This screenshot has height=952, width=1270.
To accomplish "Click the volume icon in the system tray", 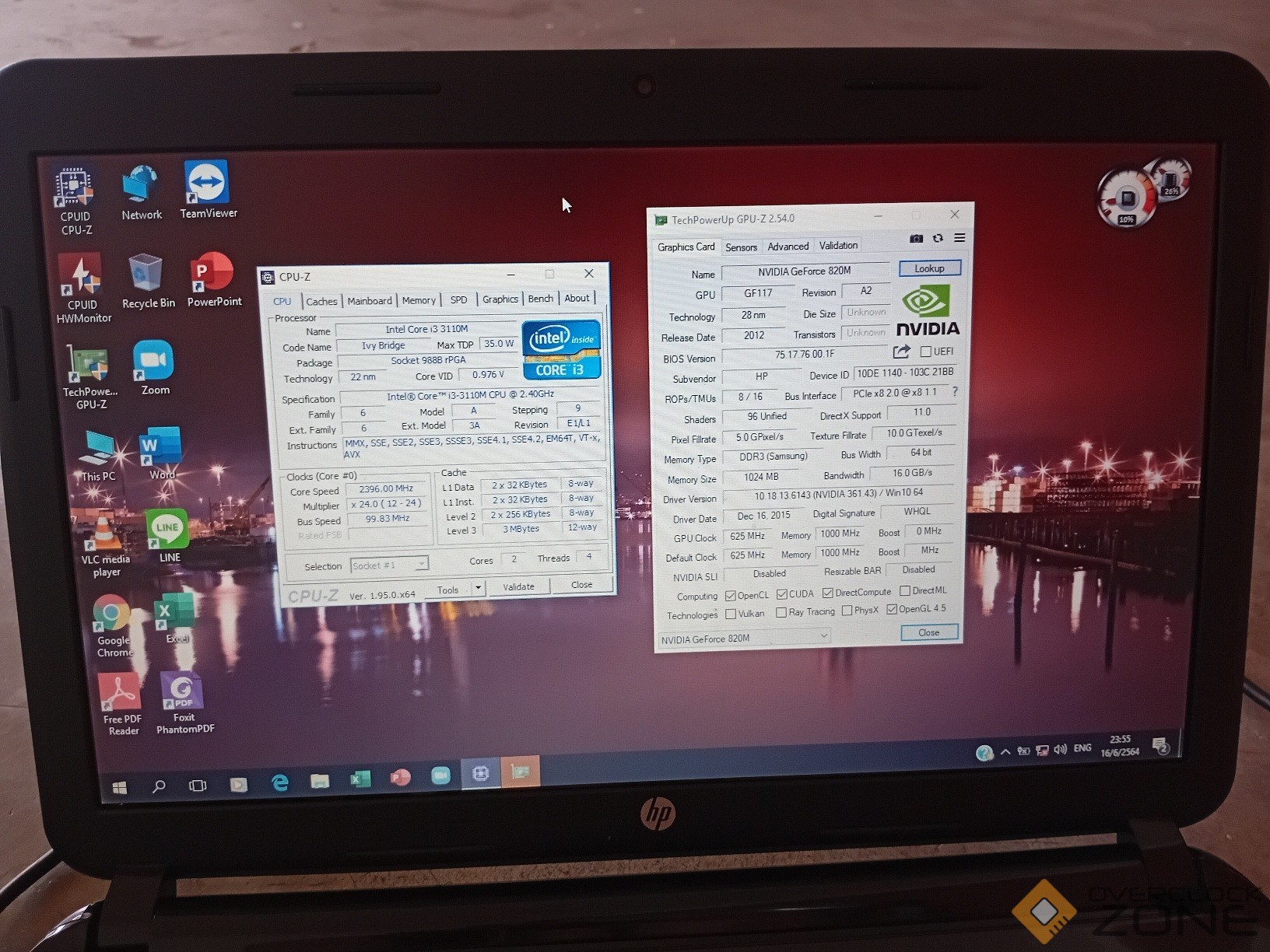I will coord(1060,749).
